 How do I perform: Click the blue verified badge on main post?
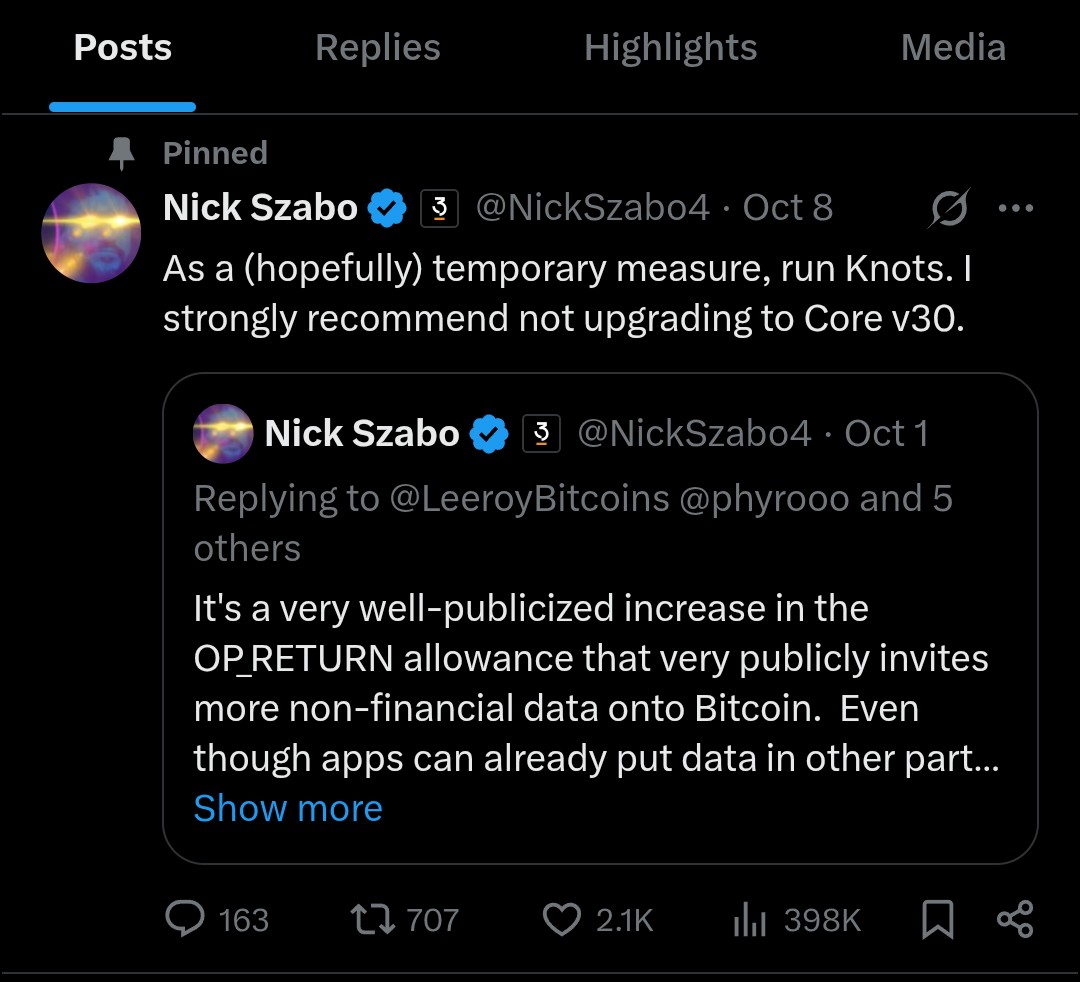[387, 208]
